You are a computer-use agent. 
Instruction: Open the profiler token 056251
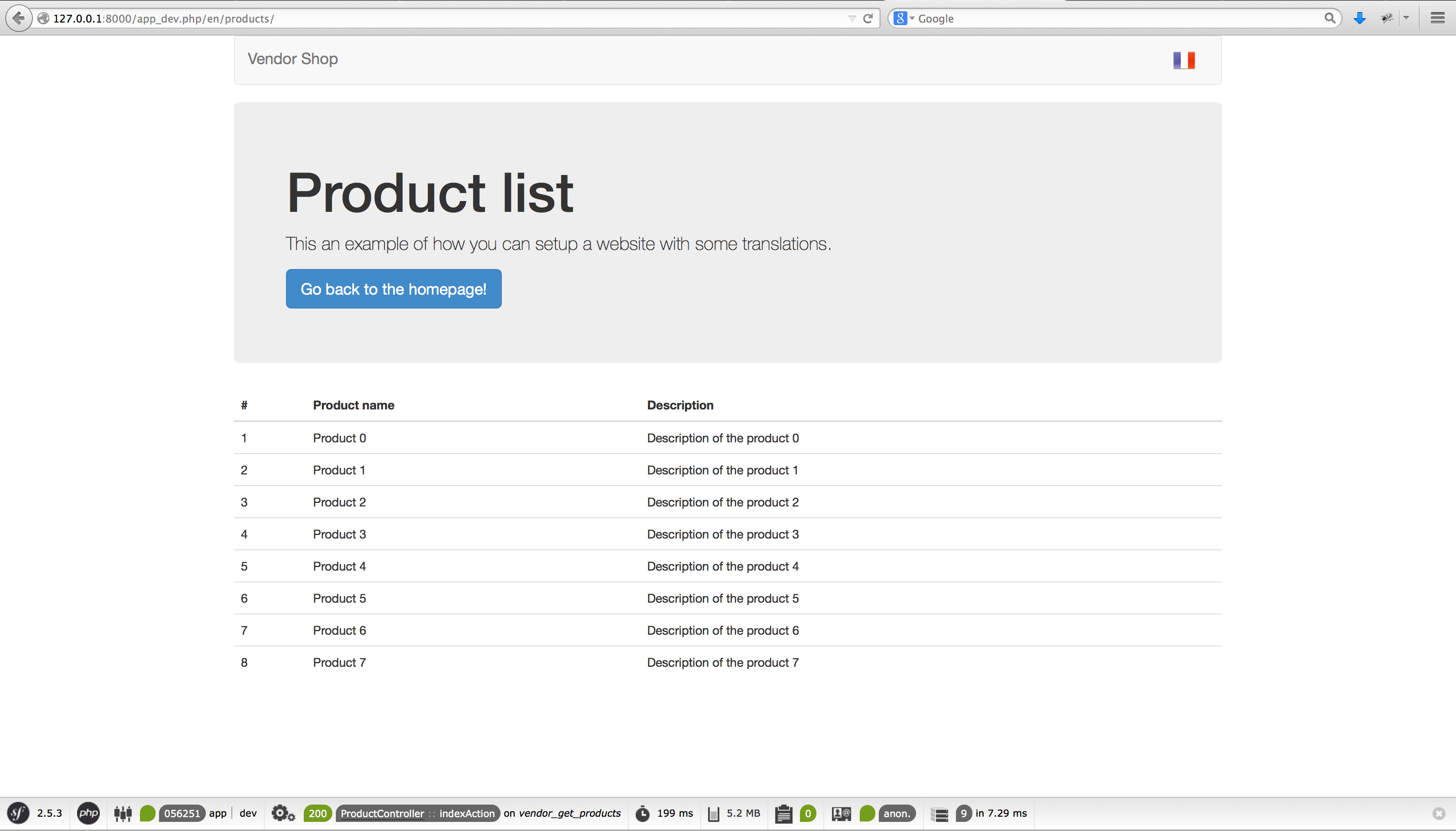pos(182,813)
